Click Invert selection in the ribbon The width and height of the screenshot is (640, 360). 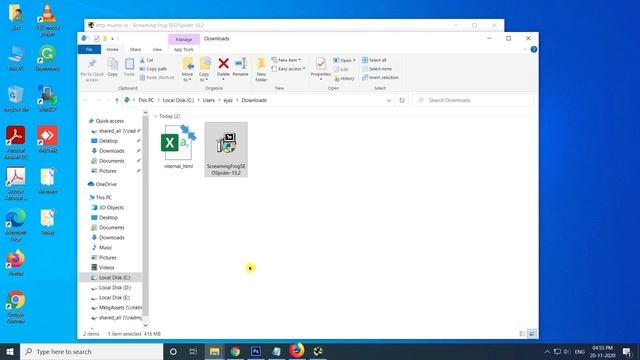point(380,78)
